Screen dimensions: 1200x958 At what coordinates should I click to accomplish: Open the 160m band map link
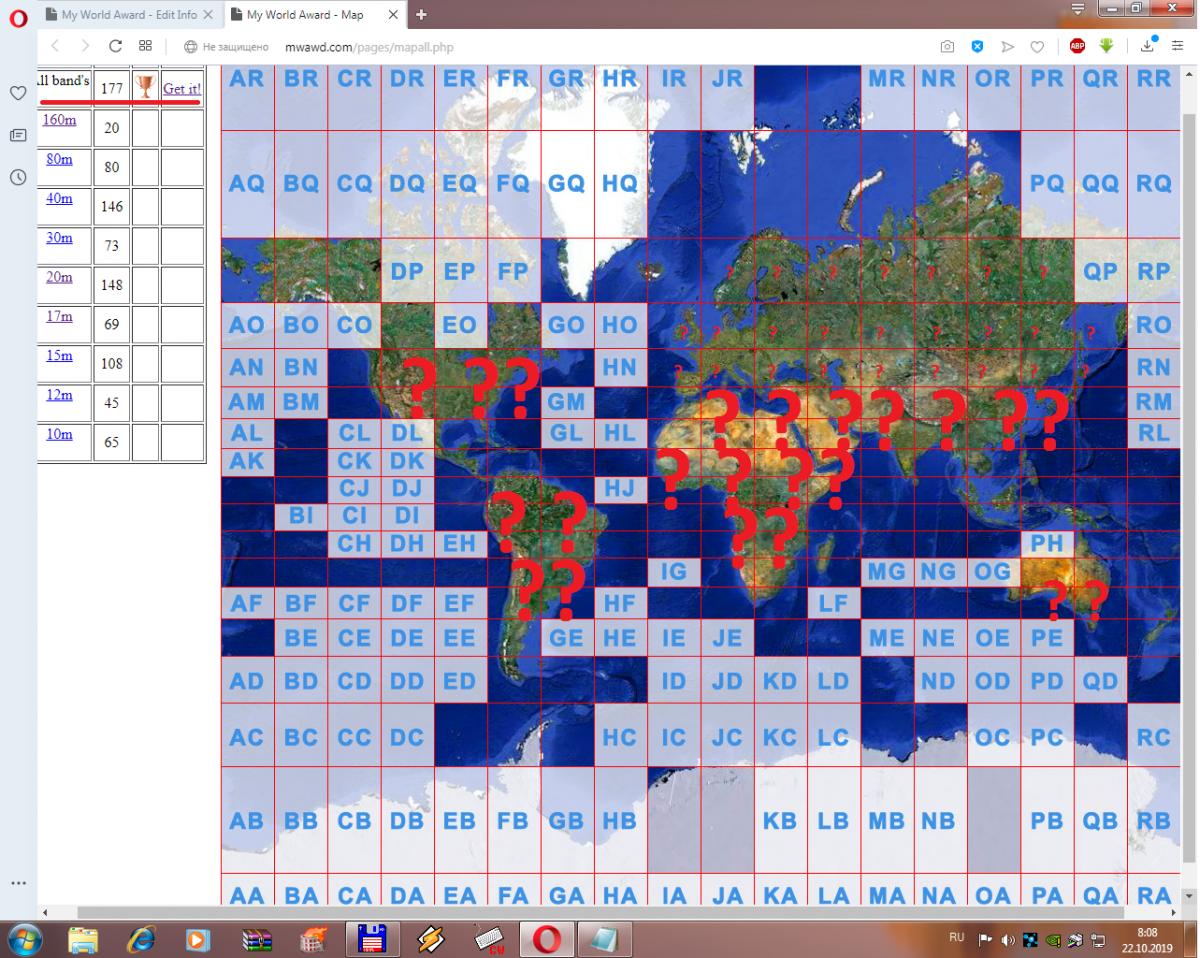click(61, 119)
